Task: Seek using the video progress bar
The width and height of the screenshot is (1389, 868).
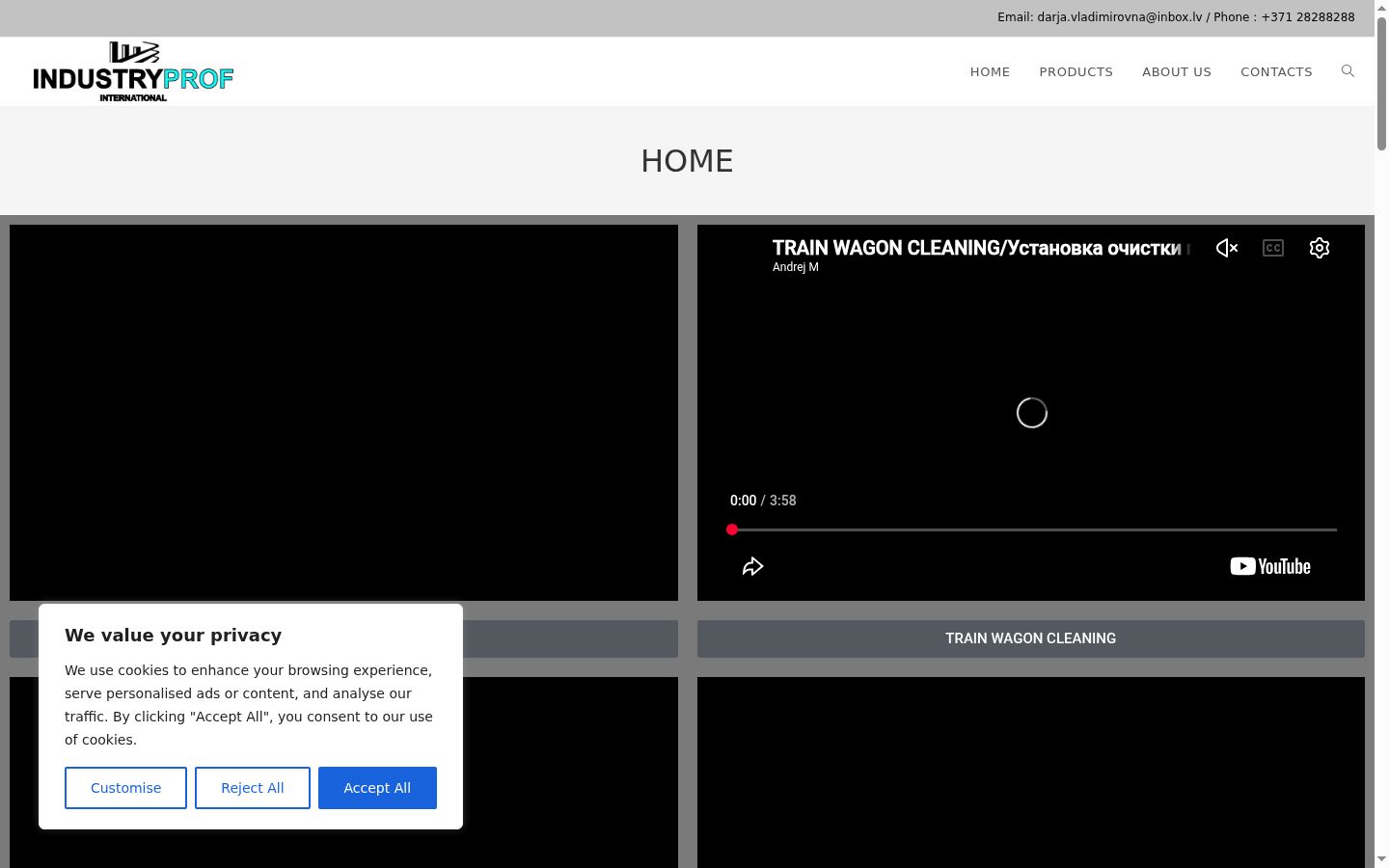Action: coord(1032,529)
